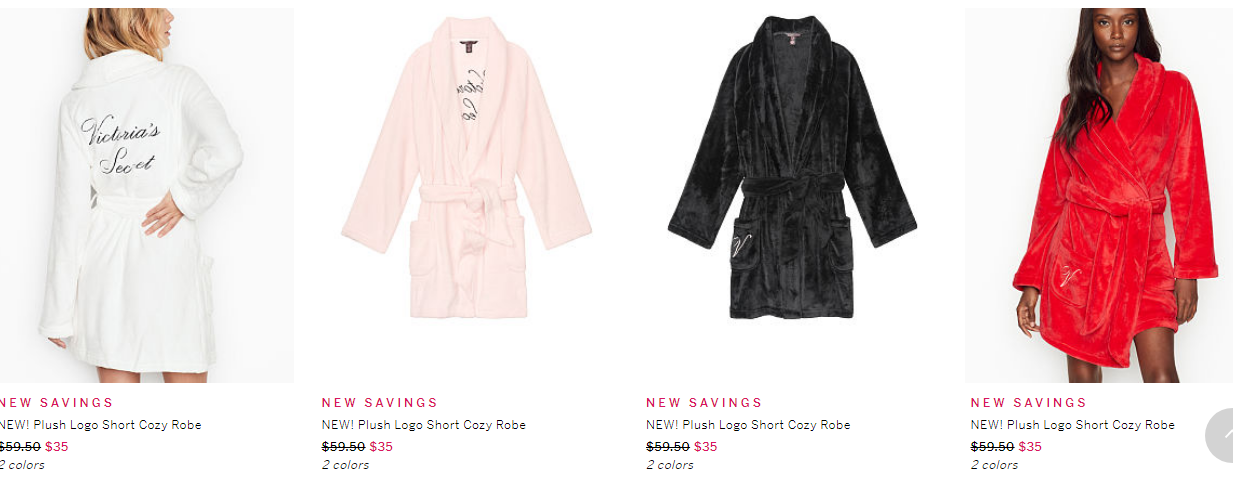
Task: Click NEW SAVINGS label under the white robe
Action: (x=57, y=403)
